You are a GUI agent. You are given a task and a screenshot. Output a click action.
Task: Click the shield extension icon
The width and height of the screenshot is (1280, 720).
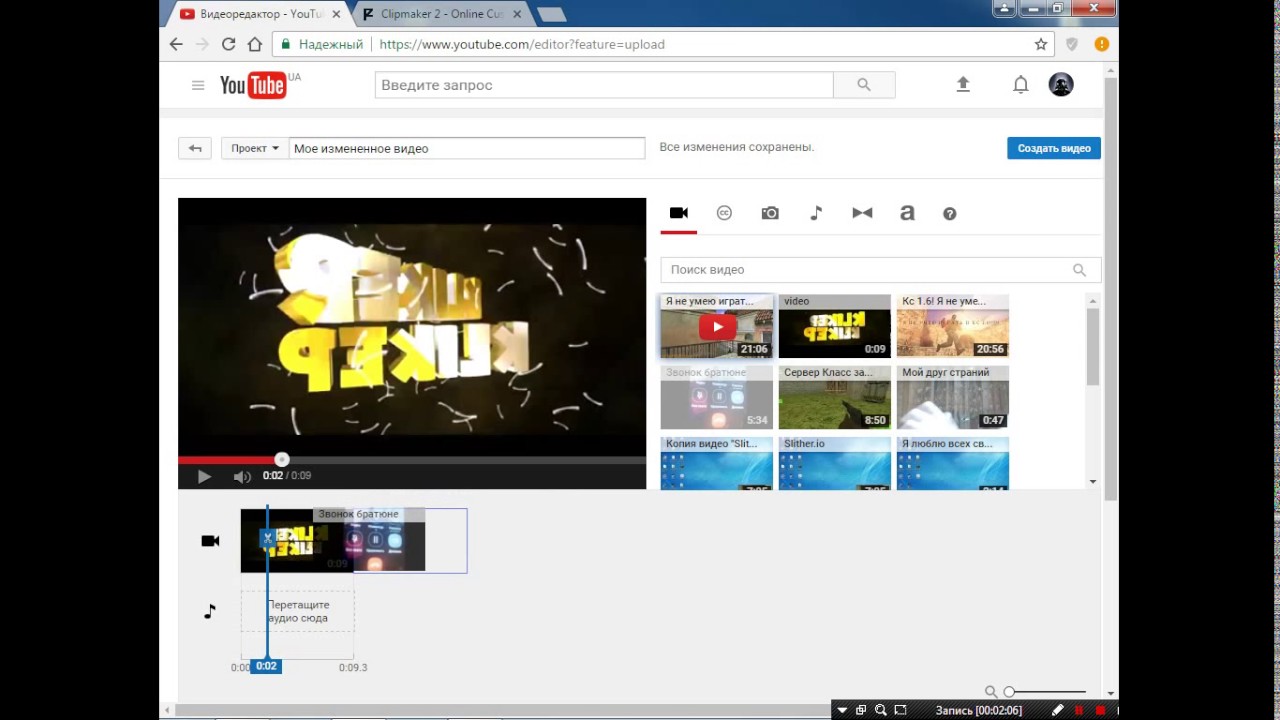(x=1072, y=44)
